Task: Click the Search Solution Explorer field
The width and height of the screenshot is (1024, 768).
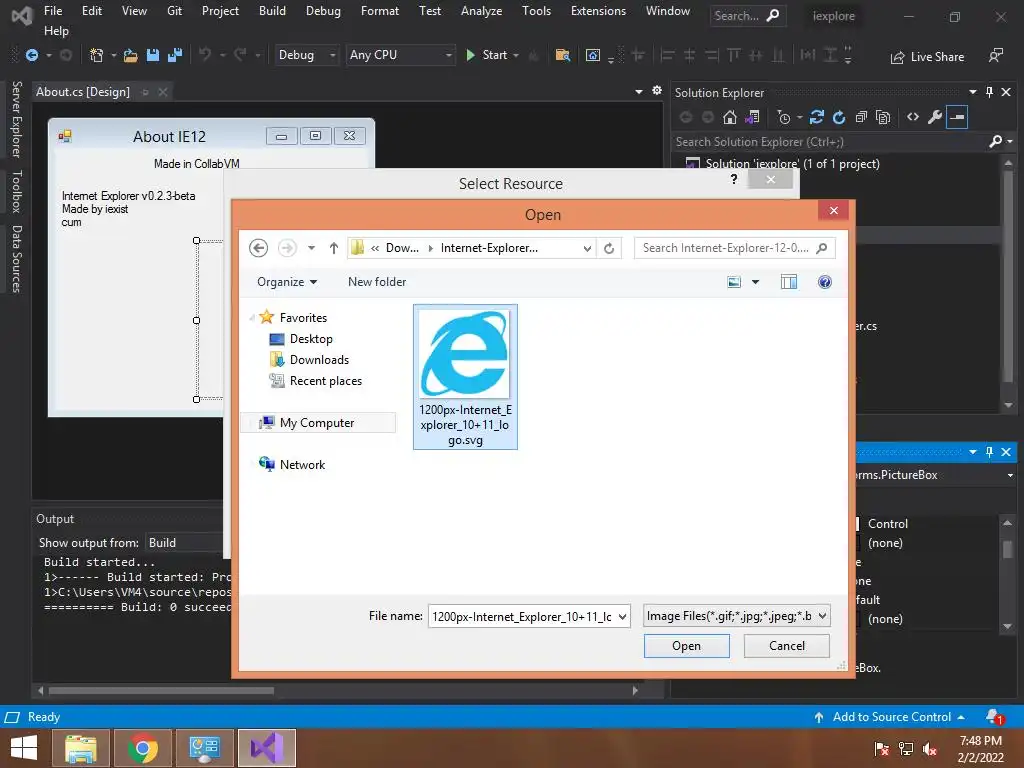Action: pyautogui.click(x=831, y=142)
